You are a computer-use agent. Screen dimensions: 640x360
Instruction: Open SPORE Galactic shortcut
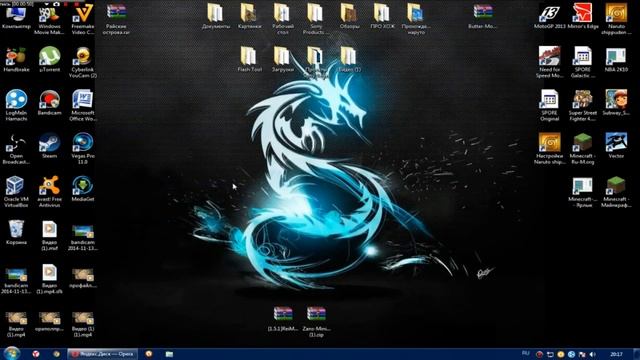point(582,63)
